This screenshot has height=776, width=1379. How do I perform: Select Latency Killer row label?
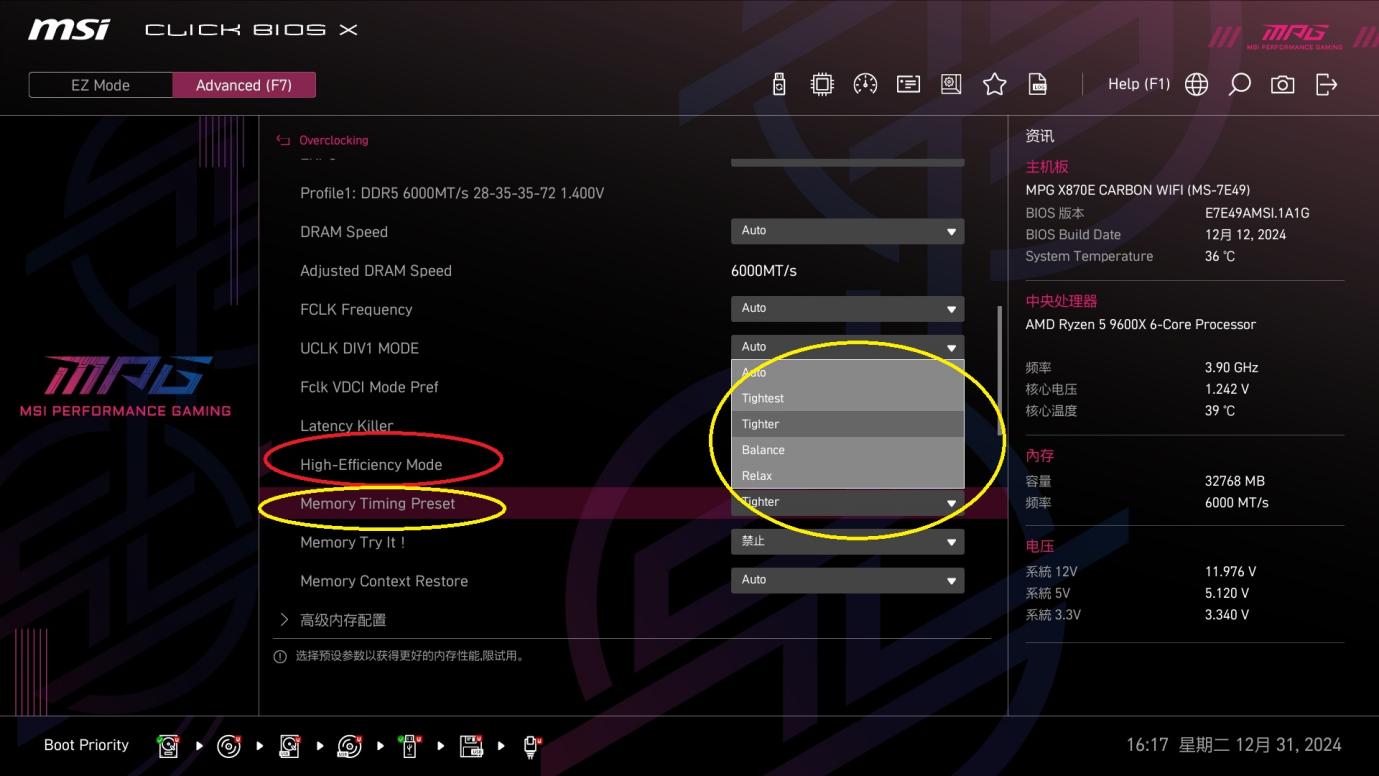coord(347,426)
